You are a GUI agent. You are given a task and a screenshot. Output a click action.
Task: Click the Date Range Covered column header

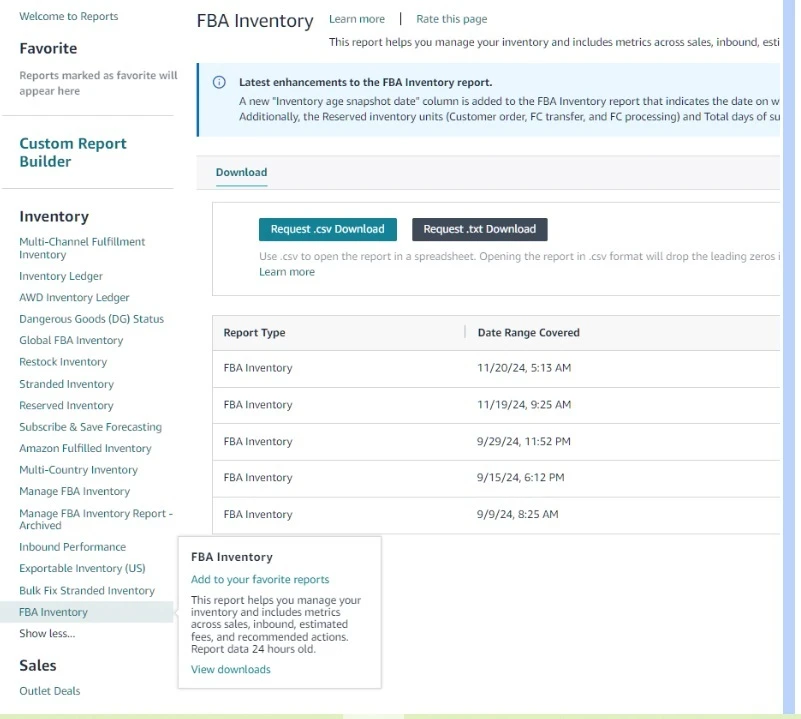click(x=529, y=333)
